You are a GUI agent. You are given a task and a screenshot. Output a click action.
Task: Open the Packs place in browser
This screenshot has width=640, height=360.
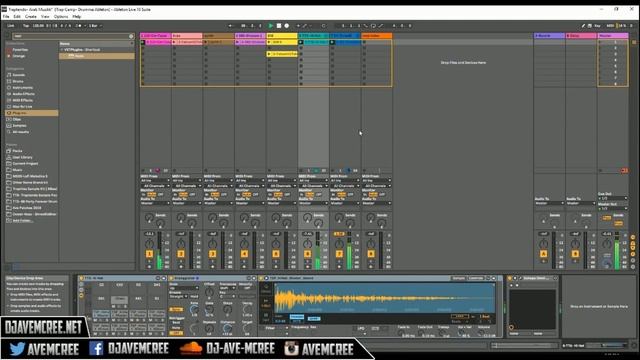[17, 151]
